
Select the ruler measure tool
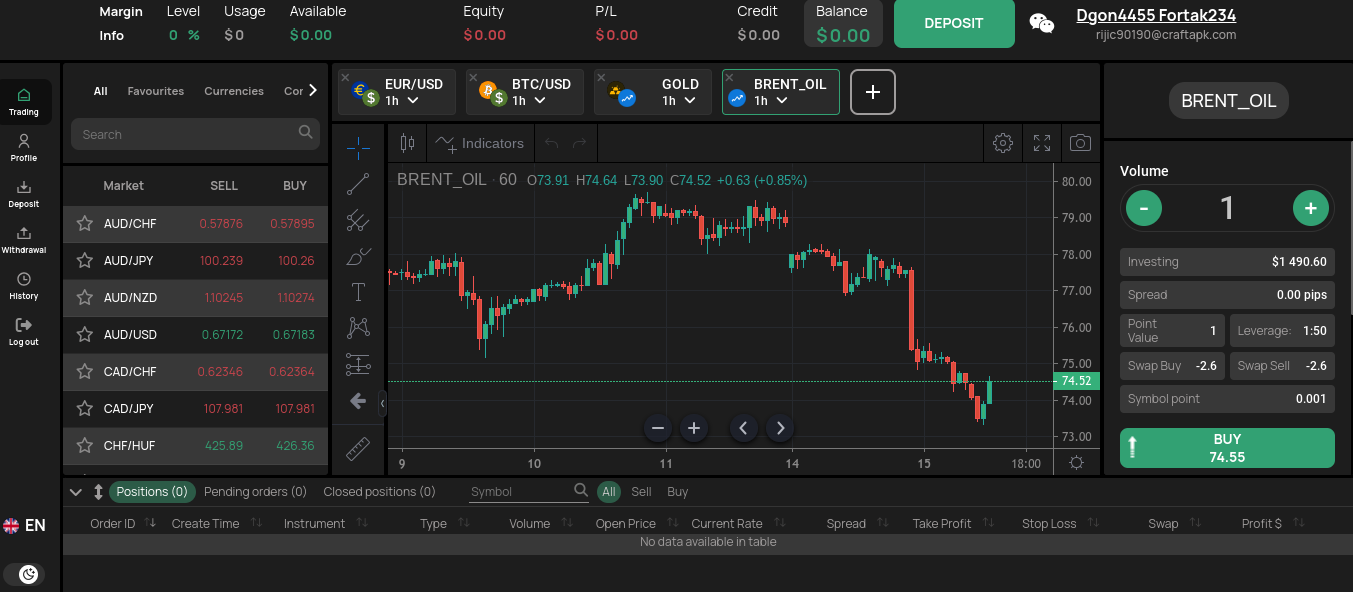[358, 449]
